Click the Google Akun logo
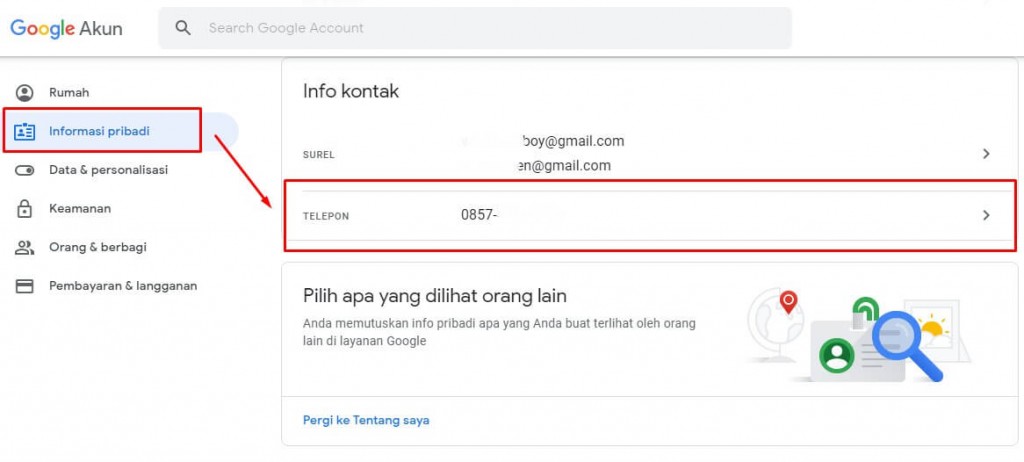Screen dimensions: 1024x462 point(66,28)
